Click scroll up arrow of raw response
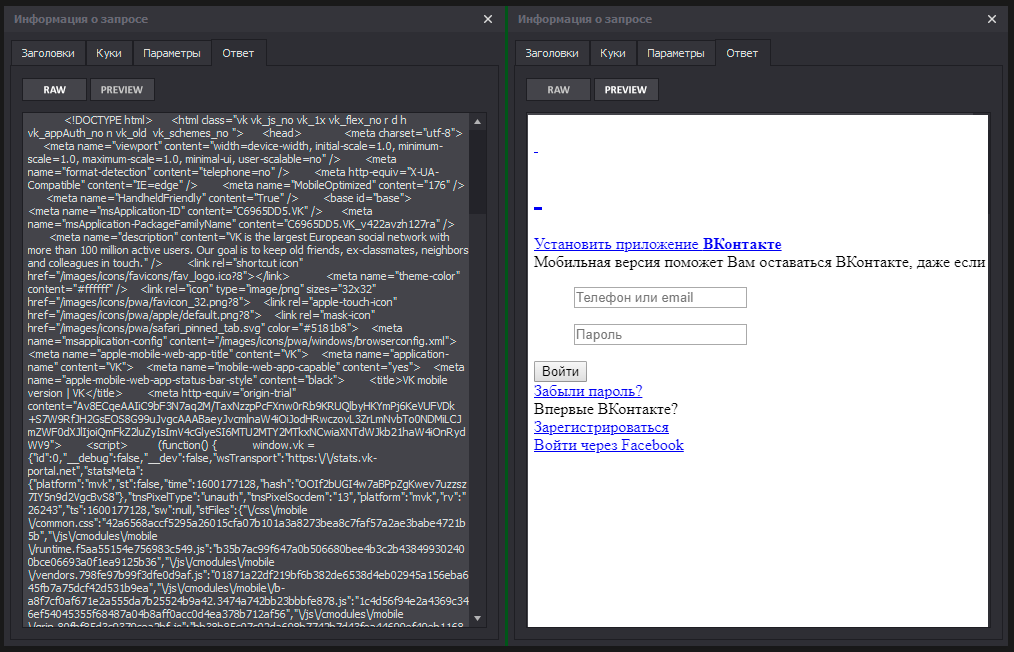Image resolution: width=1014 pixels, height=652 pixels. pyautogui.click(x=477, y=121)
